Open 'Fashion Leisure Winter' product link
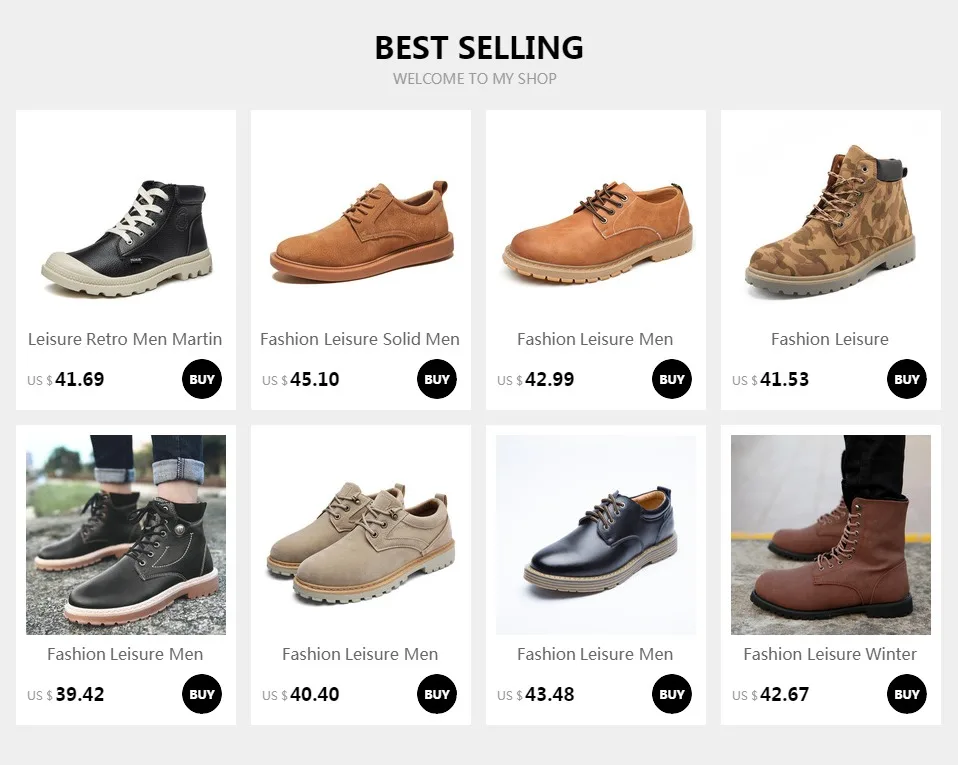Image resolution: width=958 pixels, height=765 pixels. (830, 654)
